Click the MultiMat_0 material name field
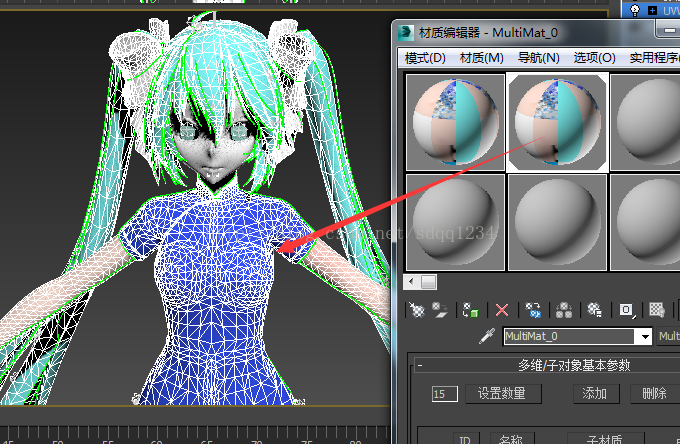The height and width of the screenshot is (444, 680). [570, 336]
